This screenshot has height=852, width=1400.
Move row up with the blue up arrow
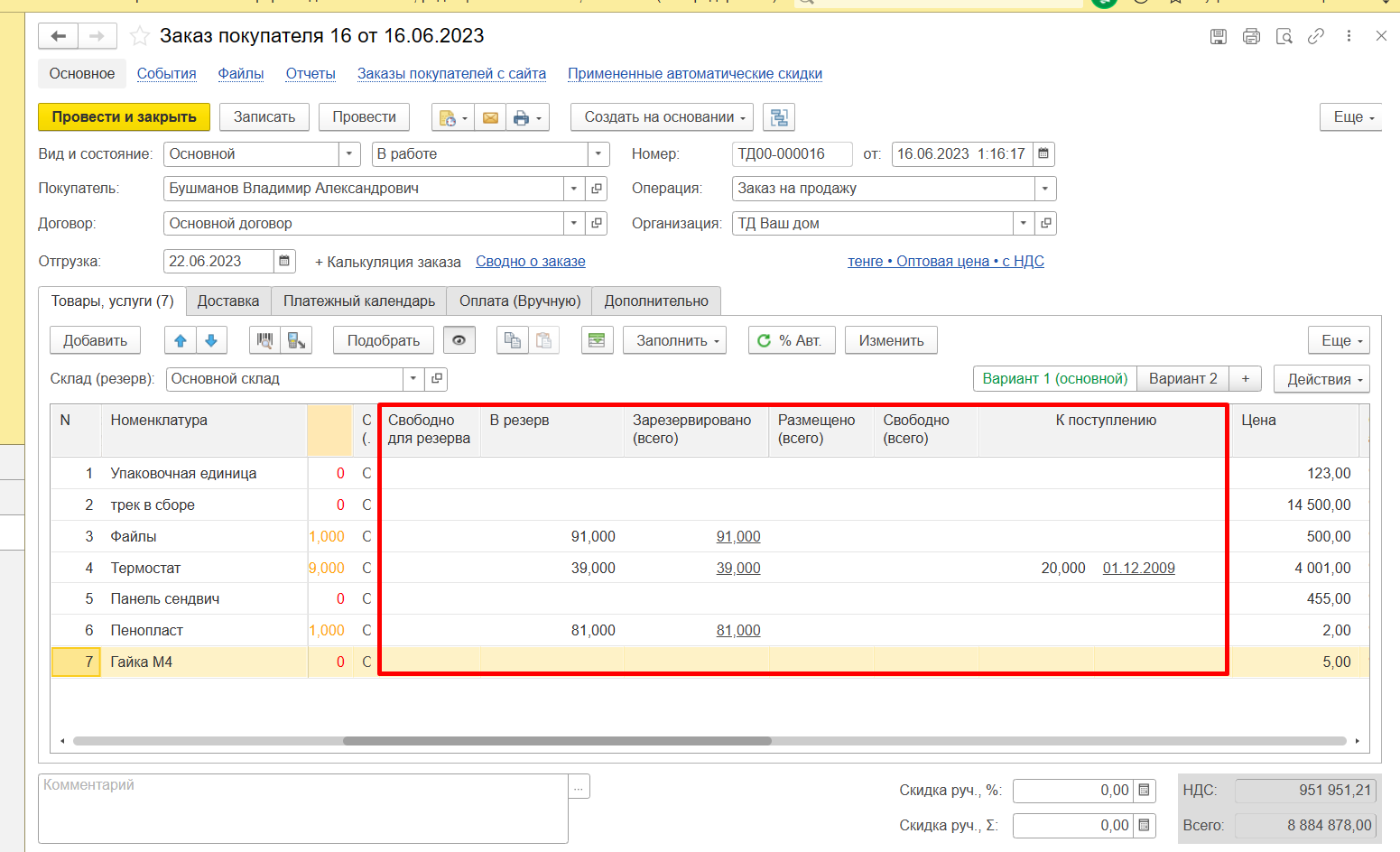[181, 340]
